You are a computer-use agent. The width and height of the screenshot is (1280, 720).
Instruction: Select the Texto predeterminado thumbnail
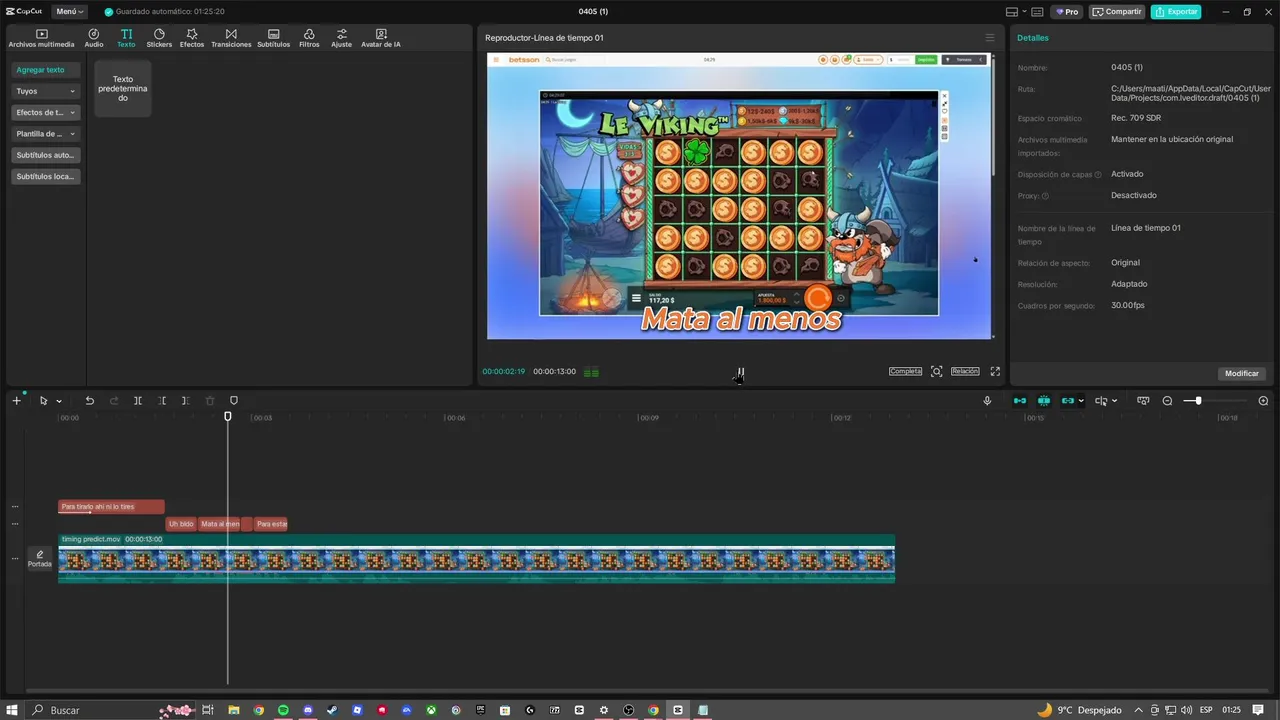pos(123,88)
